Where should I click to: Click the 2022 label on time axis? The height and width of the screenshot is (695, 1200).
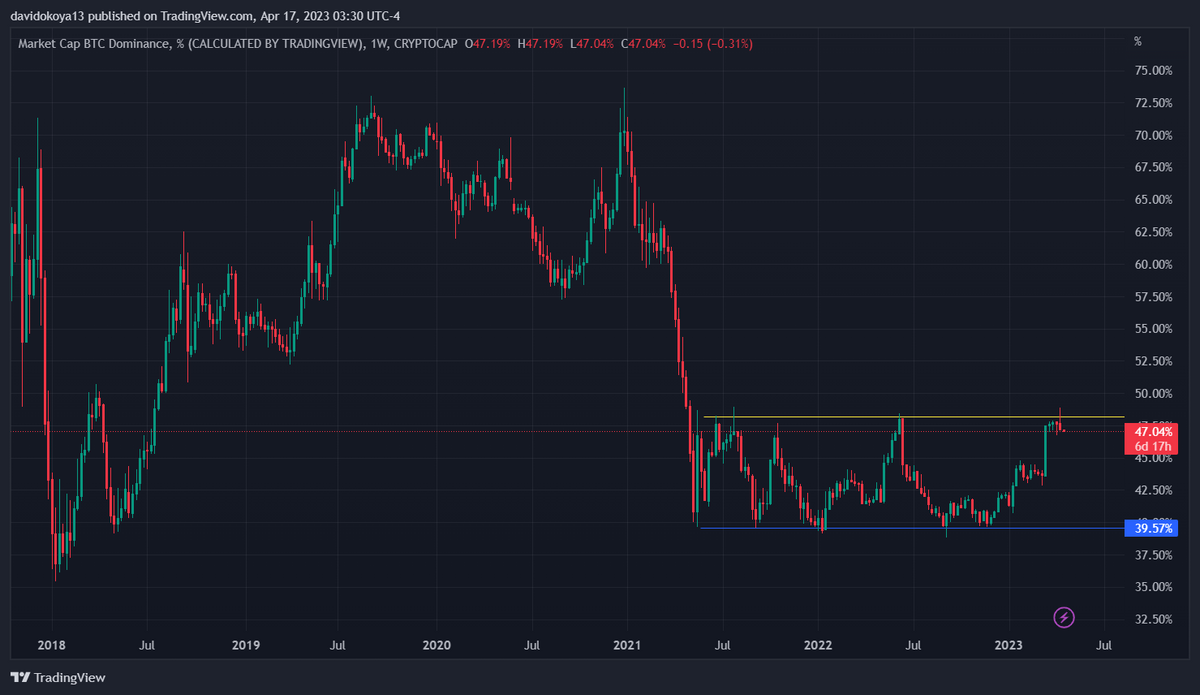pyautogui.click(x=819, y=648)
